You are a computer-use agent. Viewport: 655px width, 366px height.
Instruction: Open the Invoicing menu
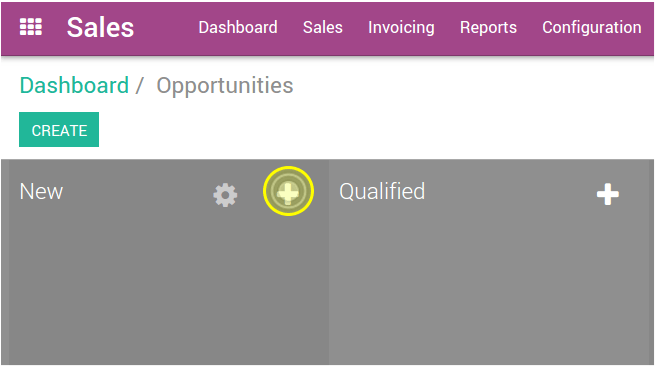pyautogui.click(x=401, y=28)
